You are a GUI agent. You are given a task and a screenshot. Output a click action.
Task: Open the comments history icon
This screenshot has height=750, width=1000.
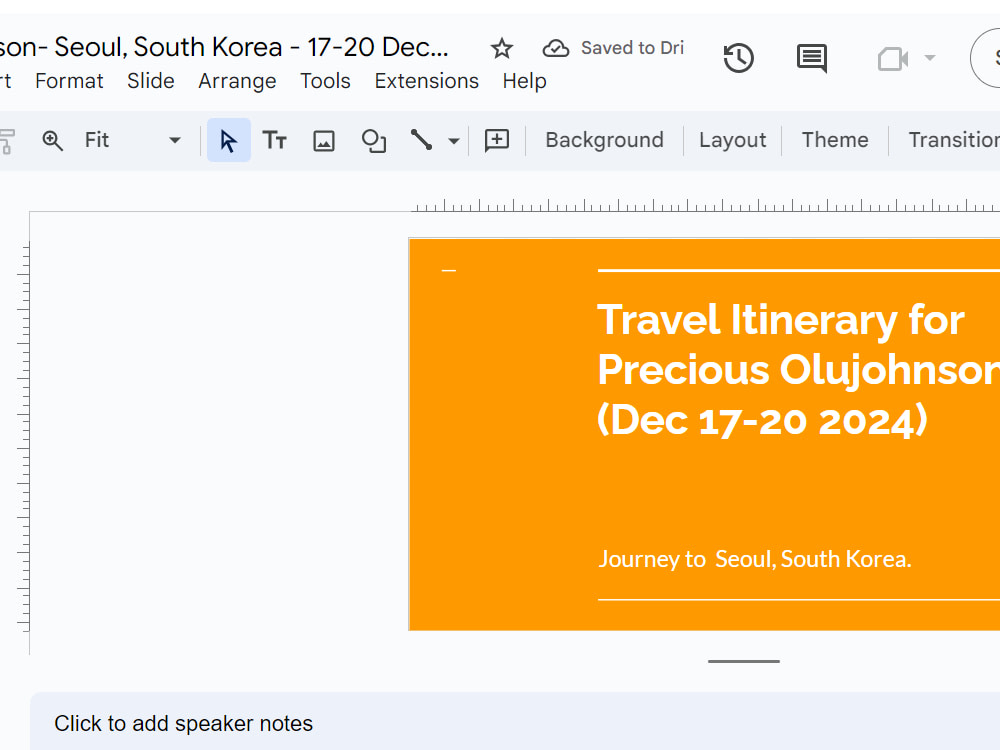pos(811,58)
